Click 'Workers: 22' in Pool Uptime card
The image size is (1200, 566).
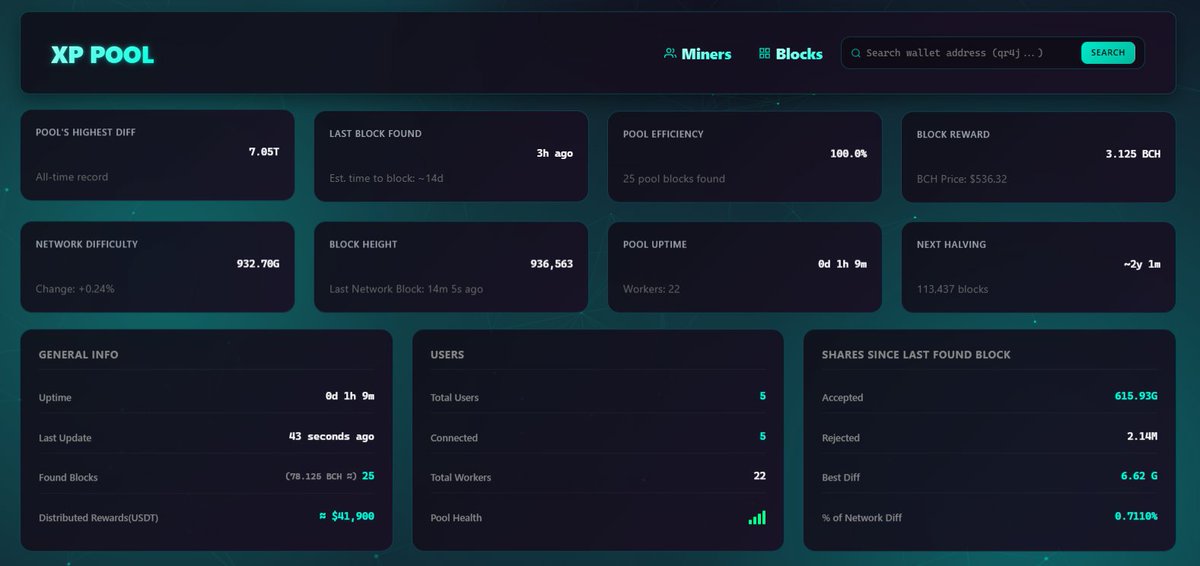pyautogui.click(x=651, y=289)
